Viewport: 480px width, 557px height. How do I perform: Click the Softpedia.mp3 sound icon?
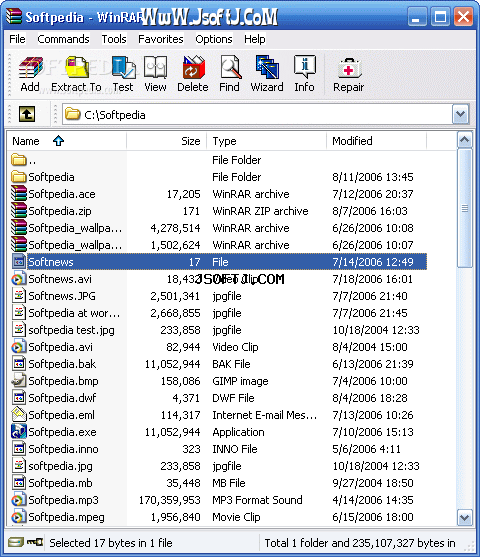click(x=19, y=500)
